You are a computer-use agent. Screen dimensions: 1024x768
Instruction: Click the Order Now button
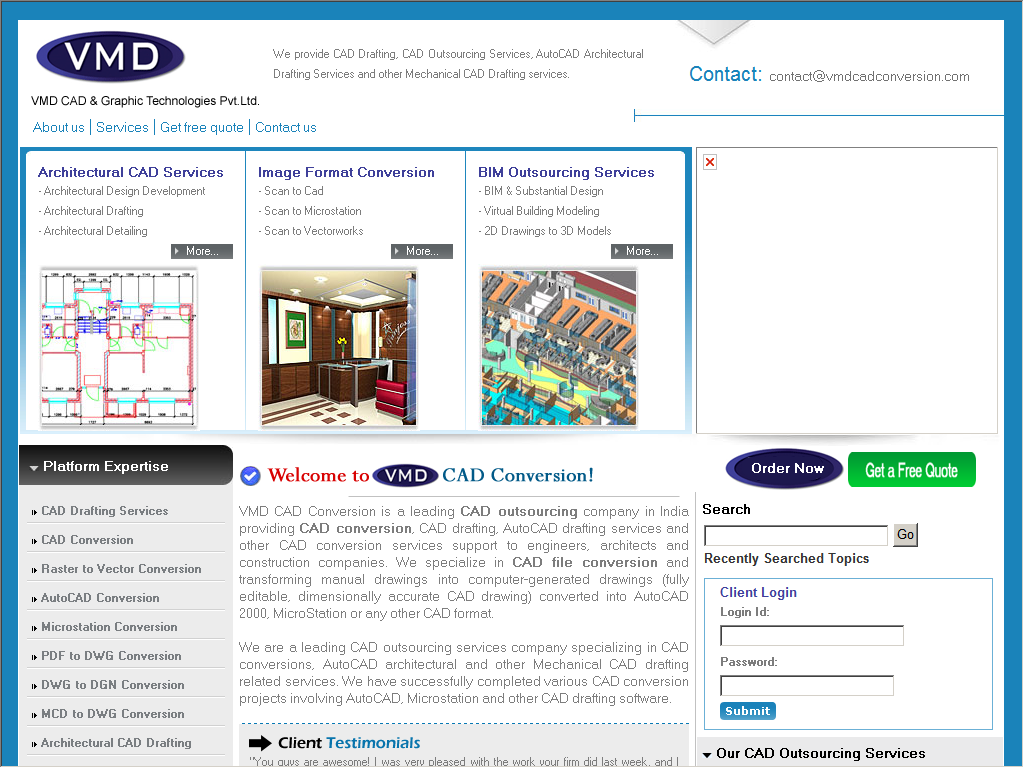coord(784,468)
